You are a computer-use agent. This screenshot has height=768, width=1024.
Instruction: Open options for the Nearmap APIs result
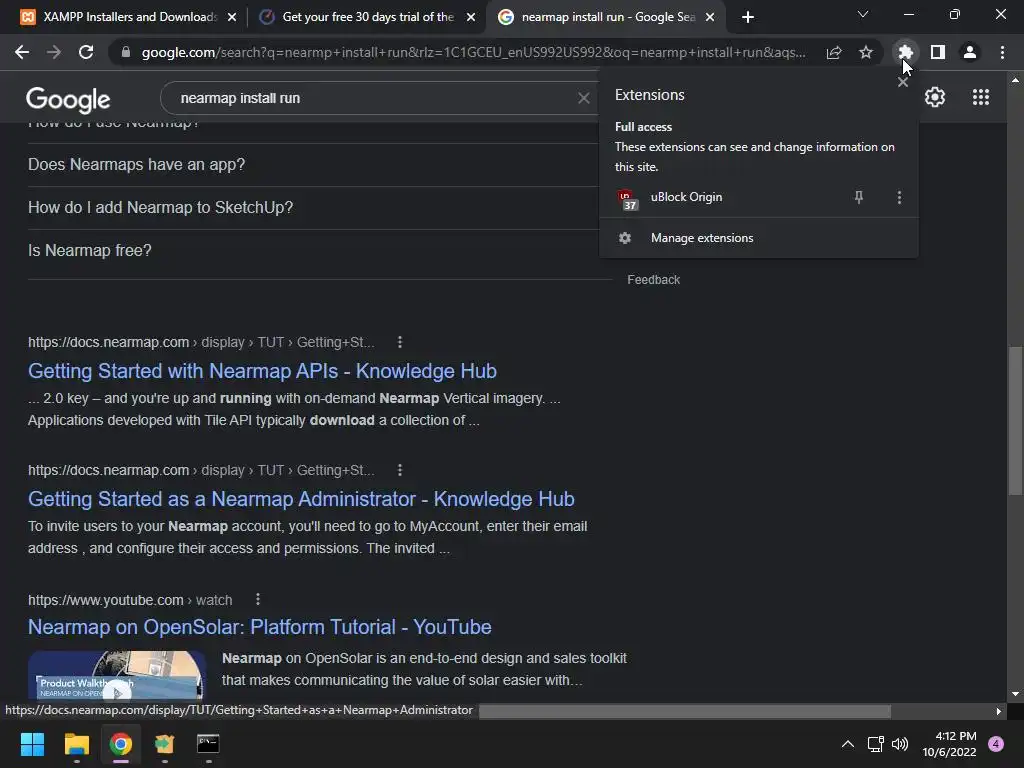click(x=400, y=342)
